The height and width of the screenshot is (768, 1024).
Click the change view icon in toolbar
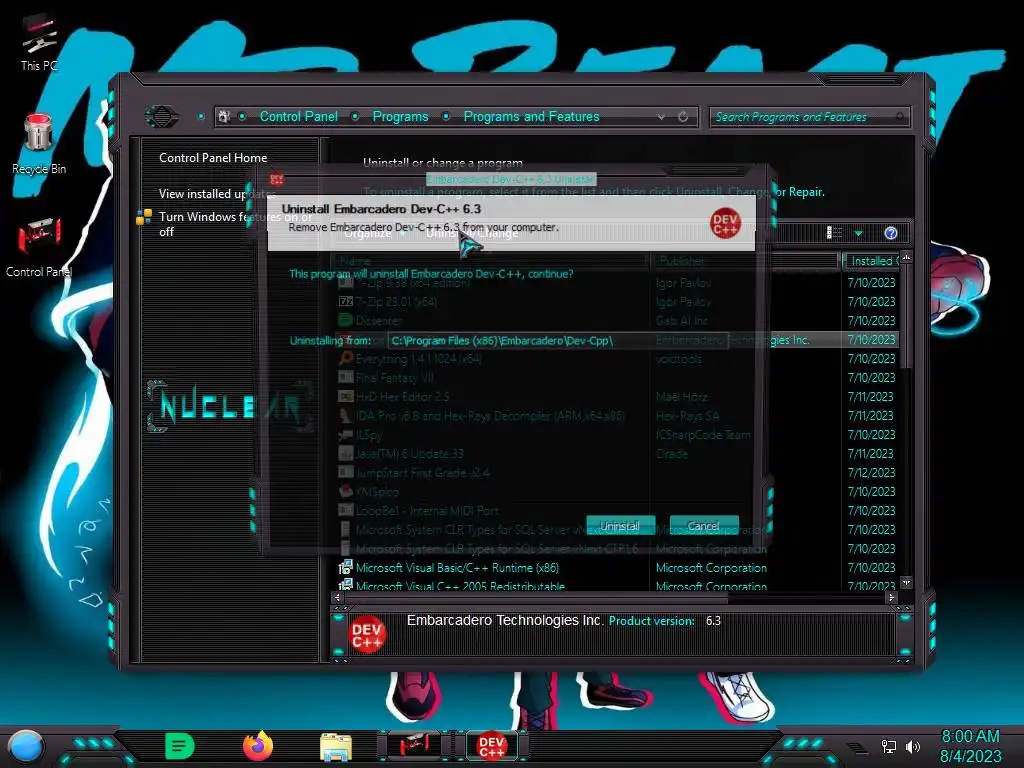click(834, 232)
